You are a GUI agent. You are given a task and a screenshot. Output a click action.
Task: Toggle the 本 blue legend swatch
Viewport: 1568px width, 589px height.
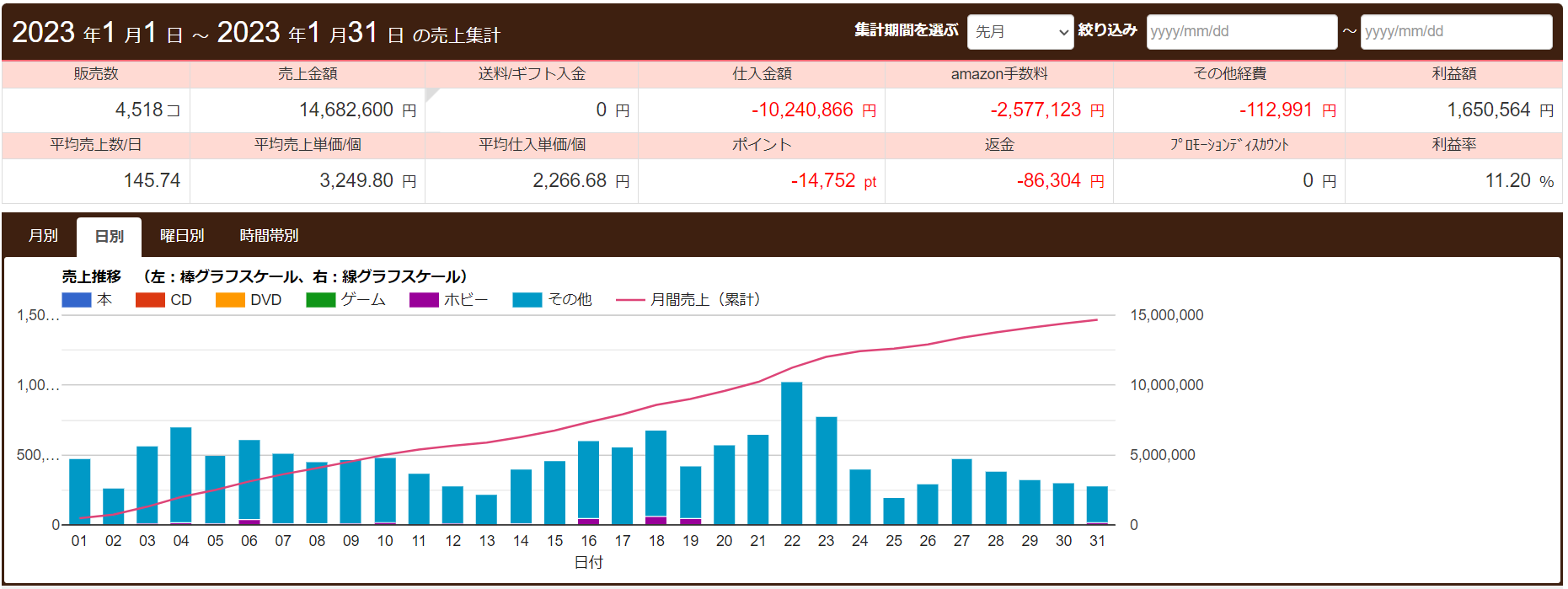coord(77,300)
